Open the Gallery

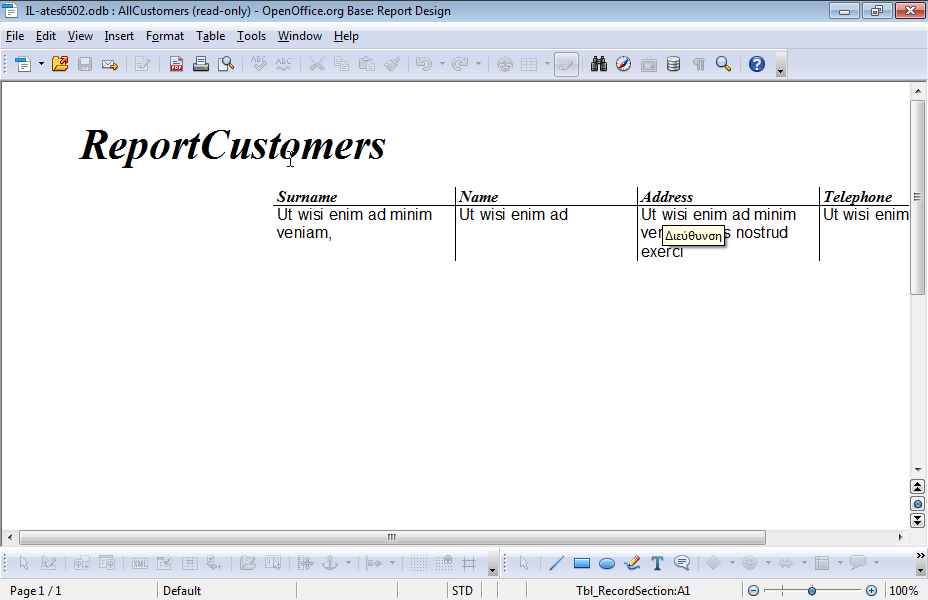pos(649,64)
